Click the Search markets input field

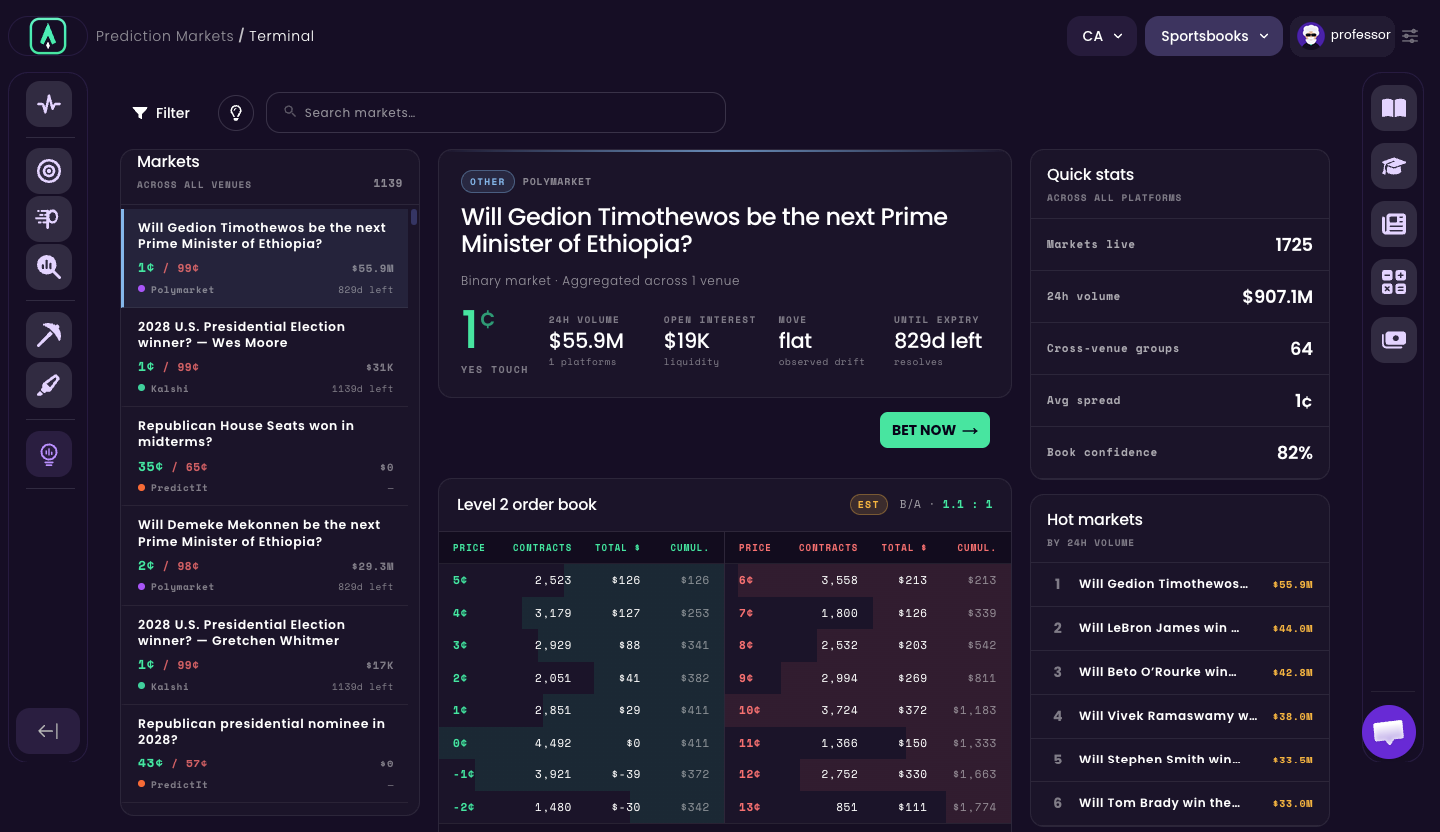496,113
